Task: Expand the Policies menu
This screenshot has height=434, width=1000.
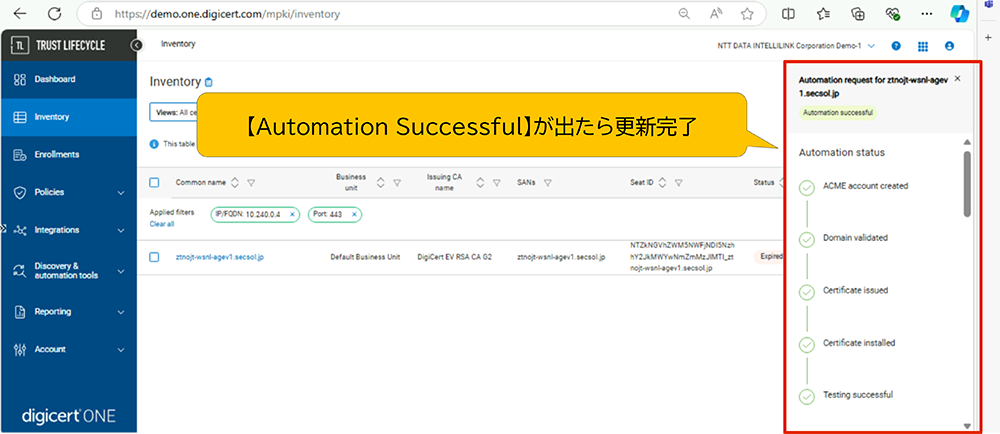Action: (121, 192)
